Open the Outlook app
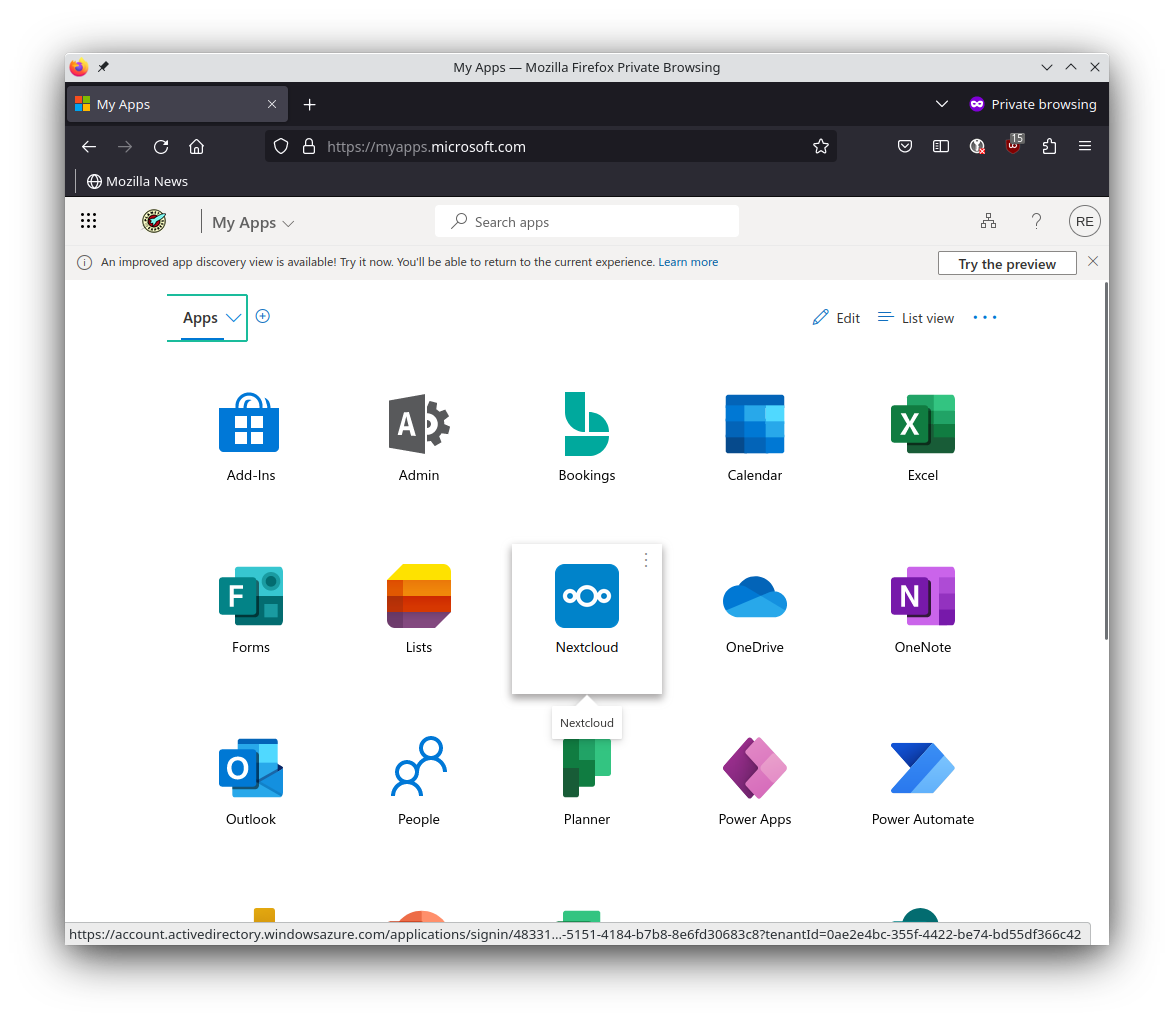This screenshot has width=1174, height=1022. [x=251, y=769]
